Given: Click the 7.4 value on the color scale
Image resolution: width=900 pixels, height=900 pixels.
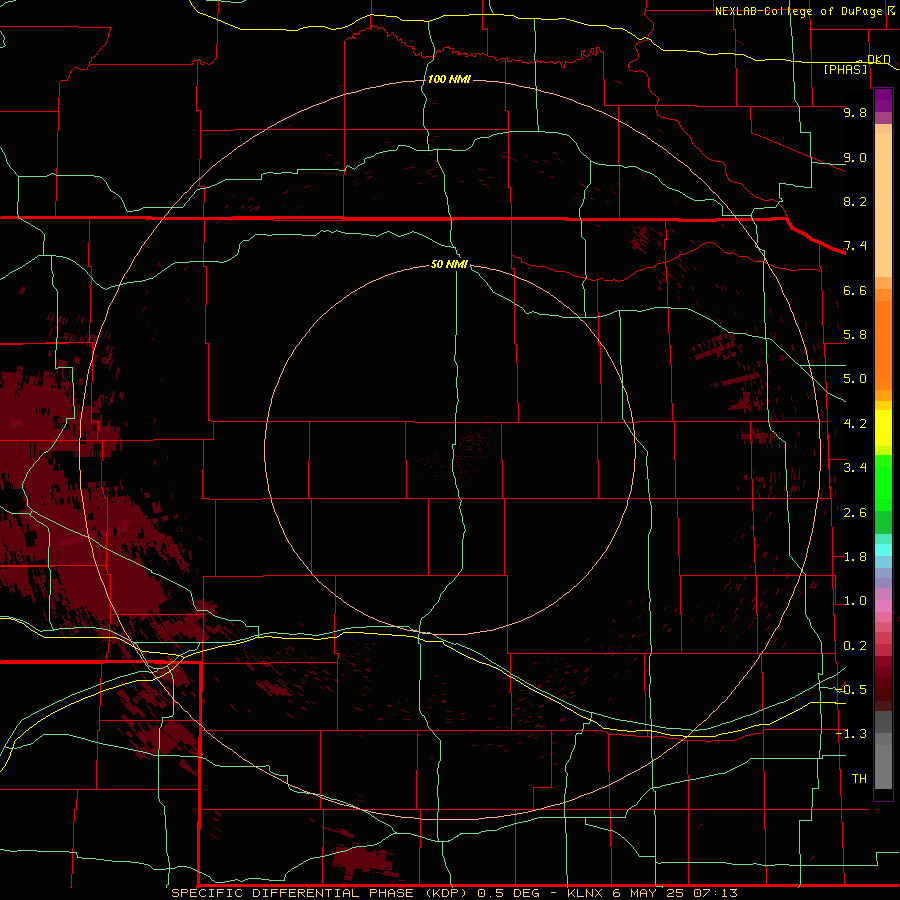Looking at the screenshot, I should pos(855,246).
